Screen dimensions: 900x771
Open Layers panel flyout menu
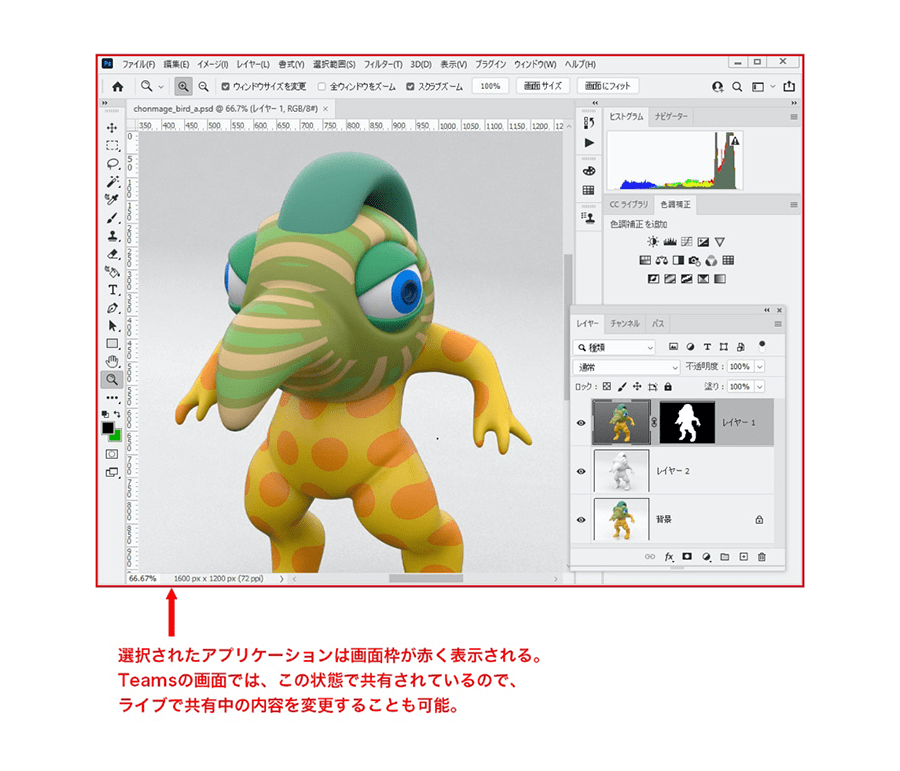(x=778, y=324)
